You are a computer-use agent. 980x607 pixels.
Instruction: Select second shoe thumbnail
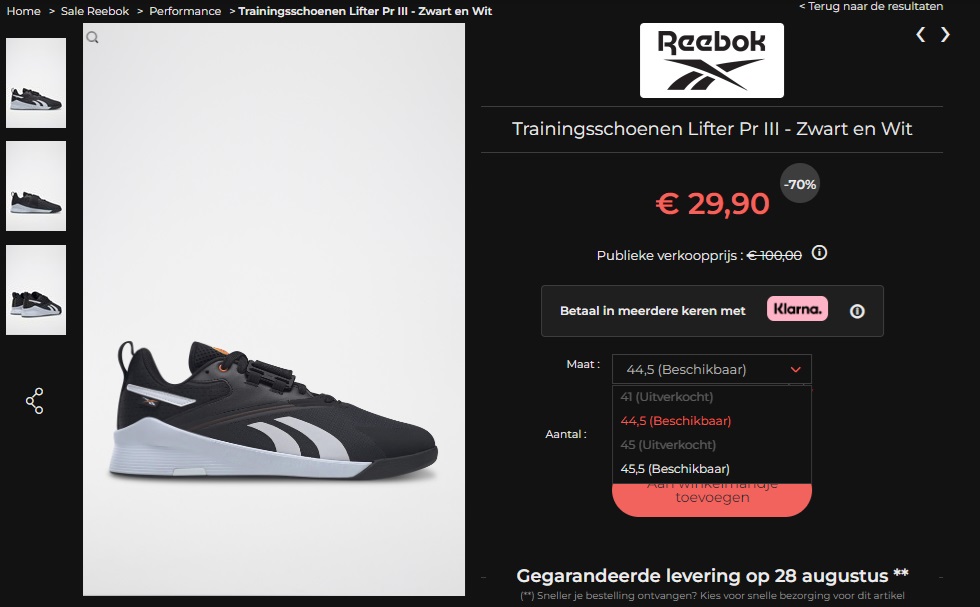(x=36, y=186)
